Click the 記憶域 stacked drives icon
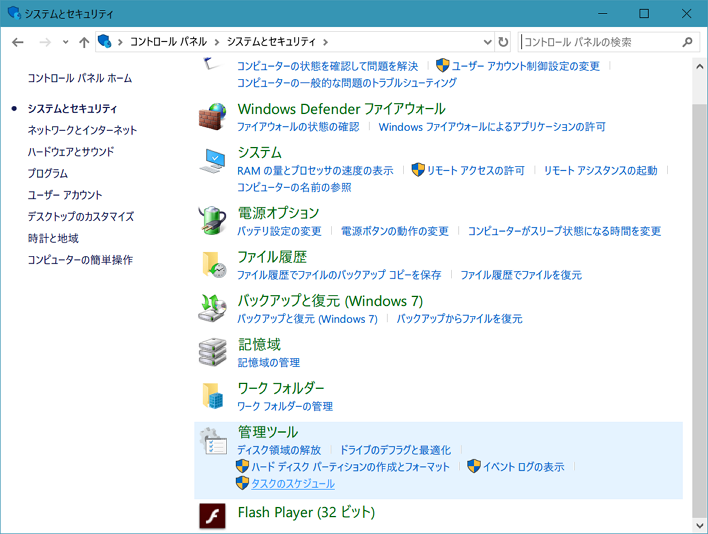This screenshot has width=708, height=534. 212,352
